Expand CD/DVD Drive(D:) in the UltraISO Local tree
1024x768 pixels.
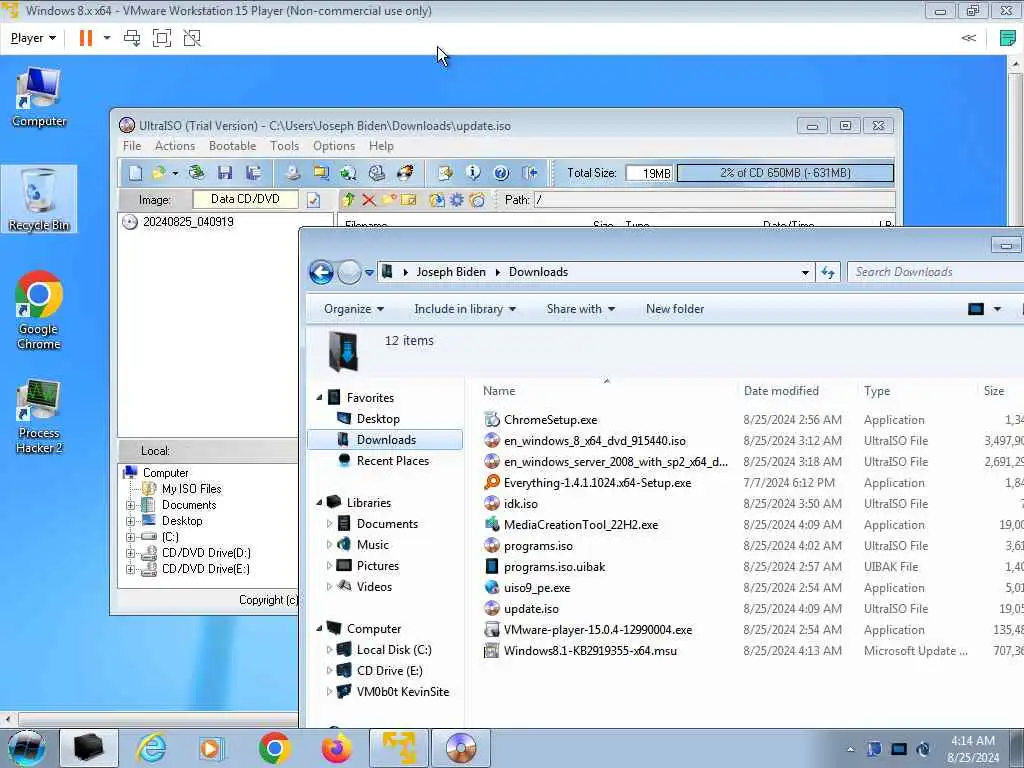click(x=131, y=553)
